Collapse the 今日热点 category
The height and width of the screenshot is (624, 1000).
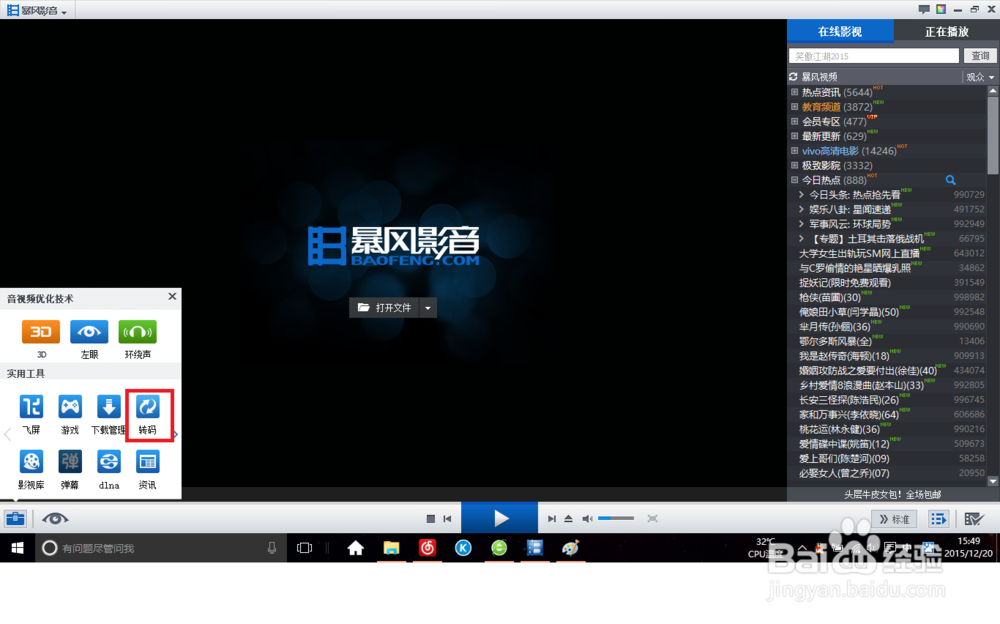[x=795, y=180]
